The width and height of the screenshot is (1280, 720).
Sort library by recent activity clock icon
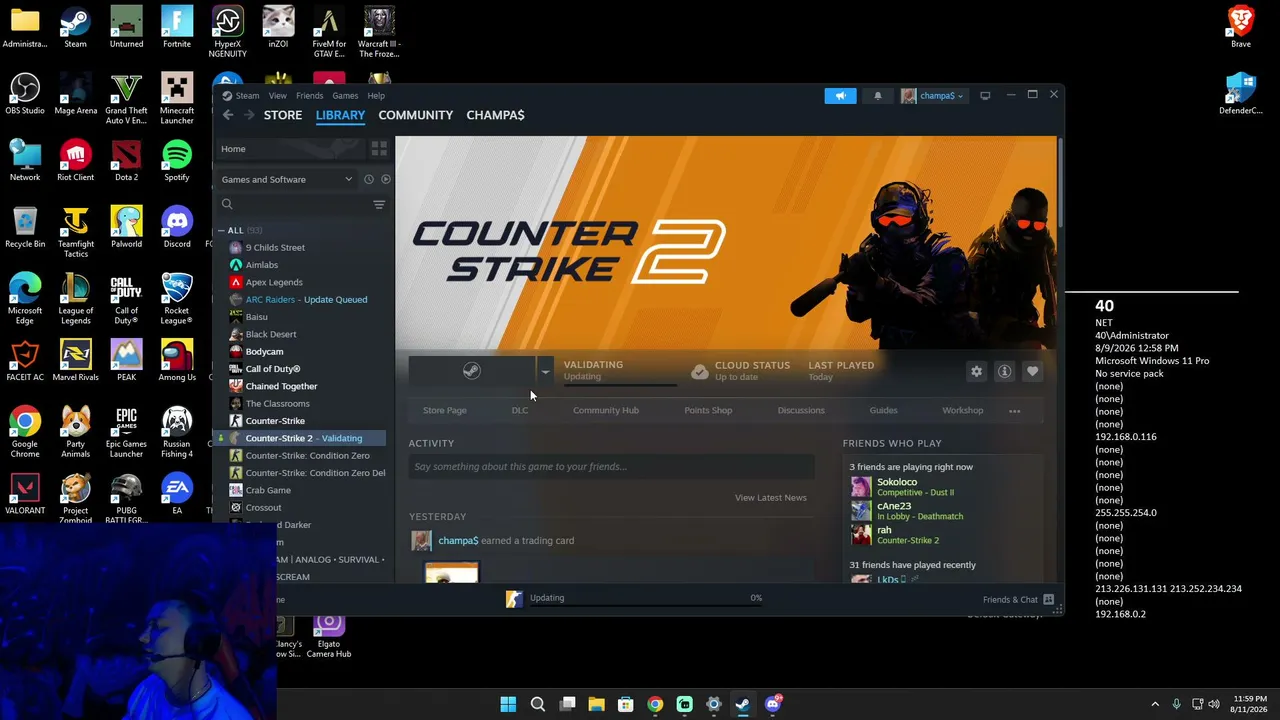[x=368, y=180]
